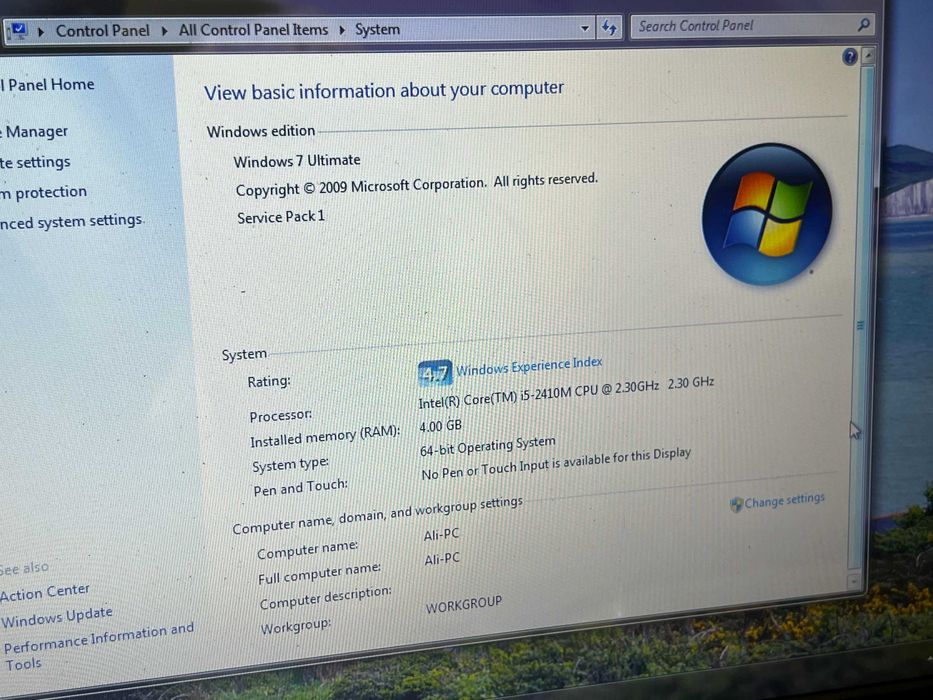Expand the arrow after Control Panel breadcrumb
The width and height of the screenshot is (933, 700).
pos(164,30)
